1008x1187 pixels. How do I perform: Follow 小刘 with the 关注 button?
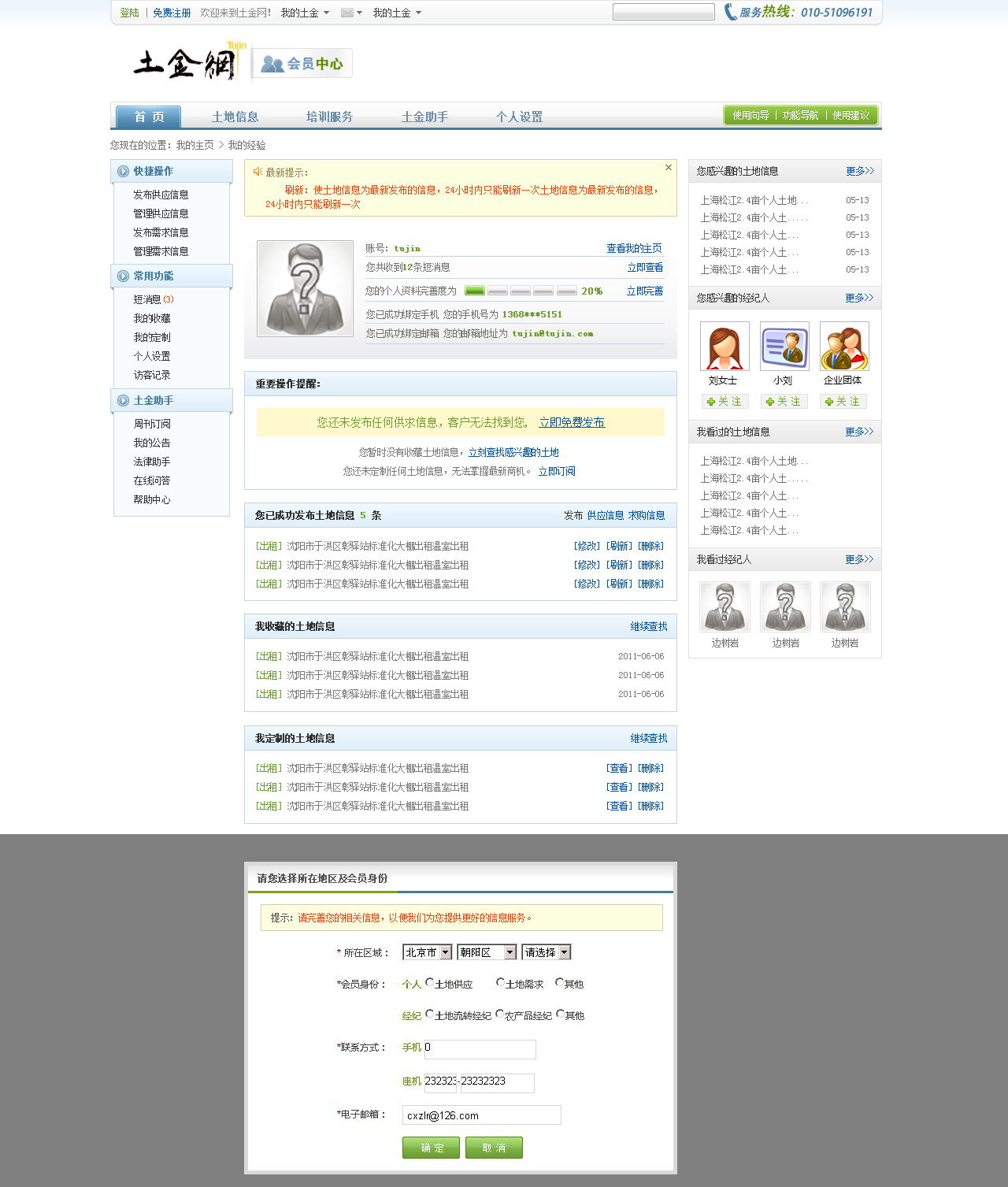(784, 402)
